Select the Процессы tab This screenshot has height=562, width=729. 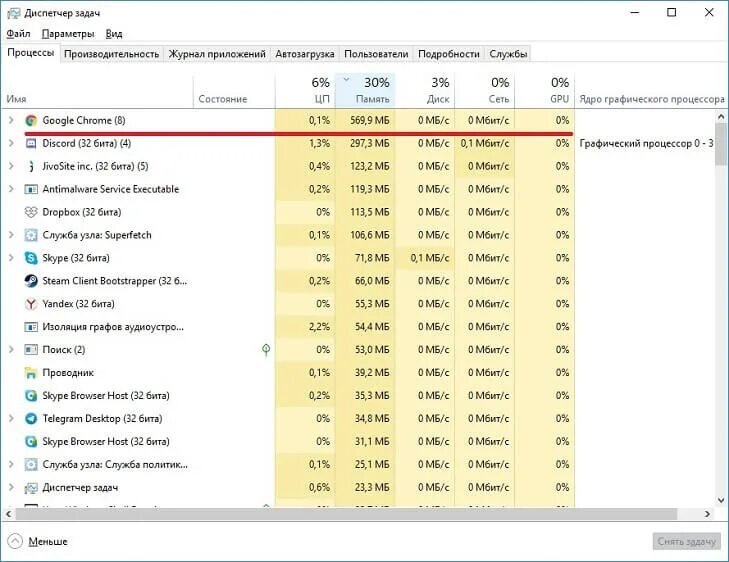click(x=31, y=53)
